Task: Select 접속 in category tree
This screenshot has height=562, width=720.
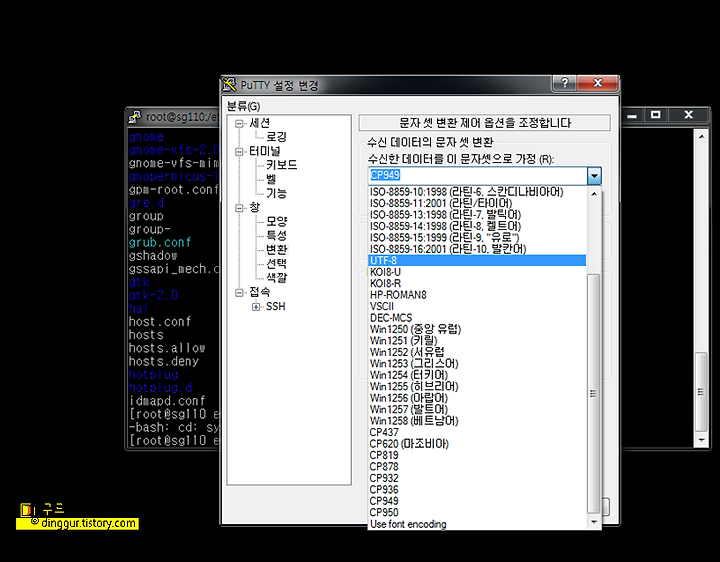Action: point(259,292)
